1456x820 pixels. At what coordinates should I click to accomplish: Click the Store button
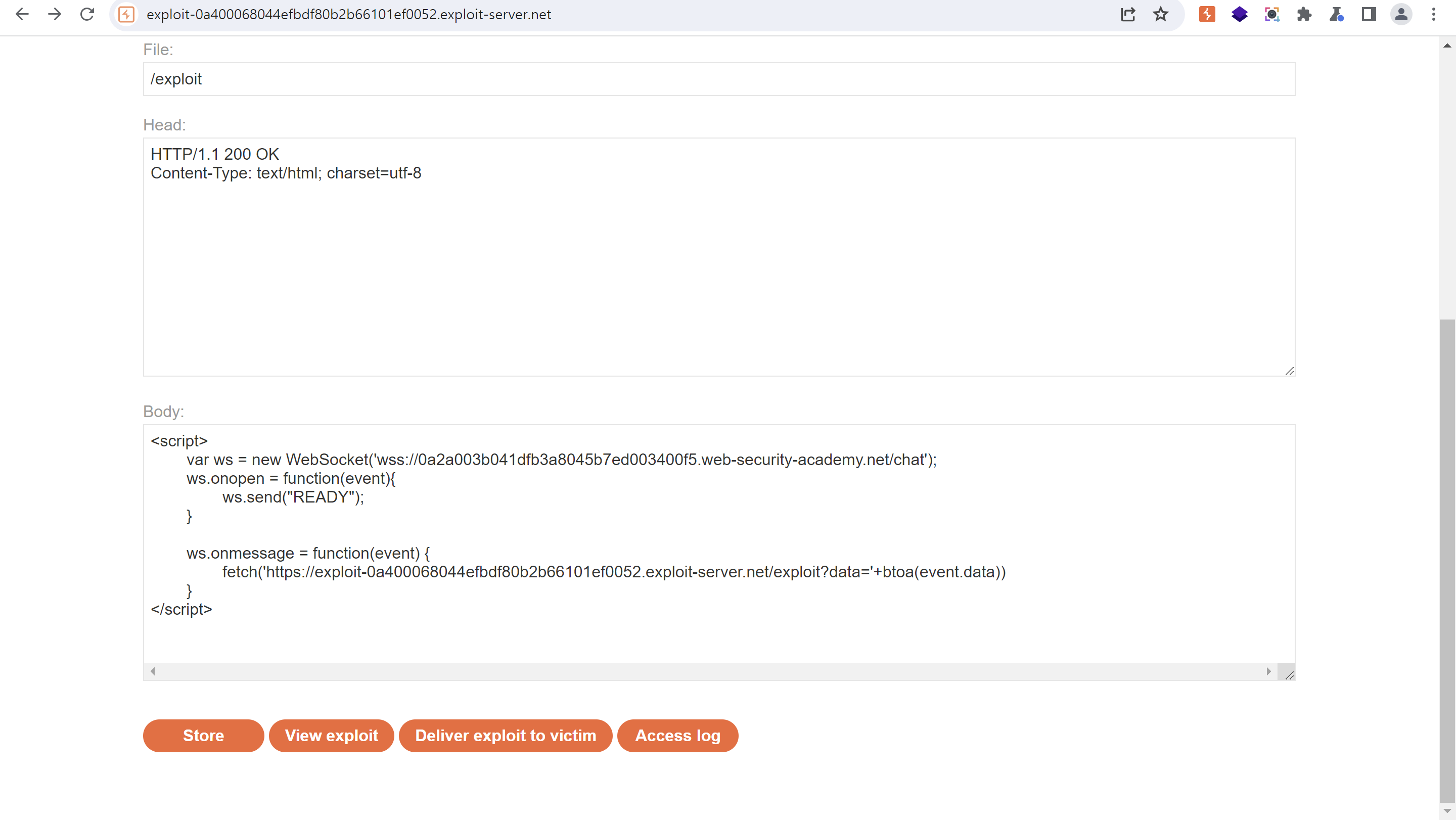click(203, 735)
